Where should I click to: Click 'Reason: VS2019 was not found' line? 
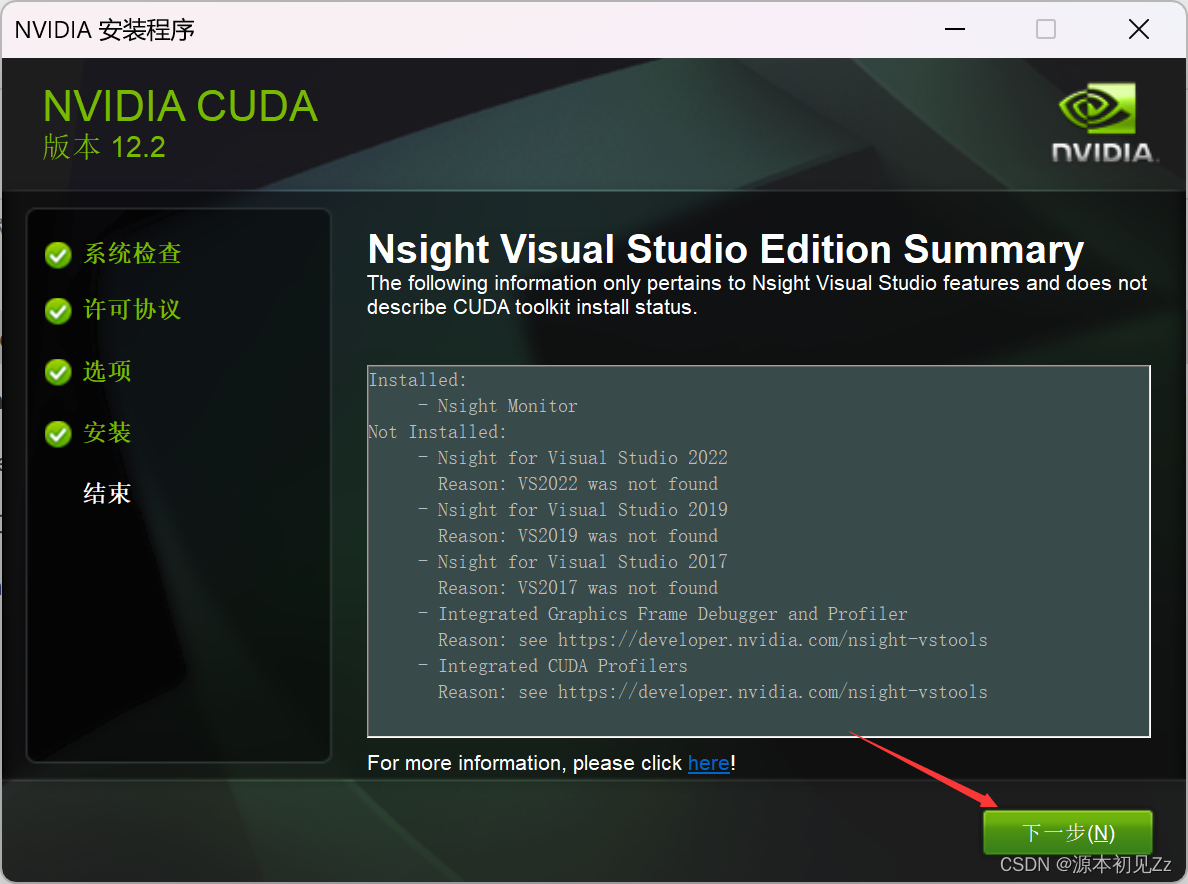pyautogui.click(x=577, y=536)
